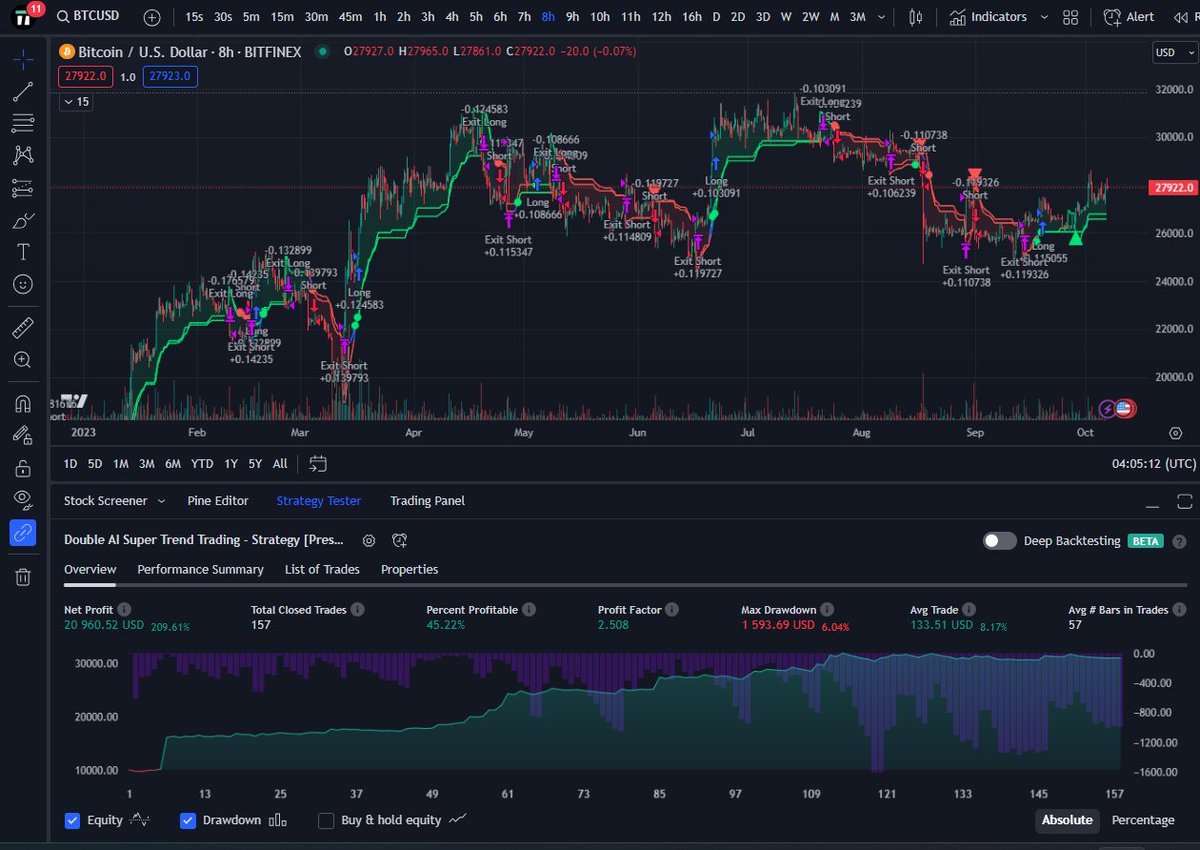Open the go to date calendar

pyautogui.click(x=317, y=463)
